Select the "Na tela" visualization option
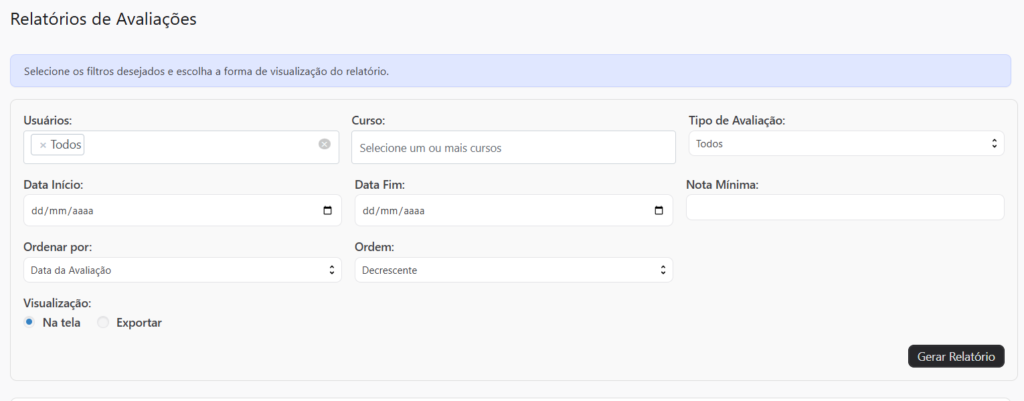 [29, 322]
